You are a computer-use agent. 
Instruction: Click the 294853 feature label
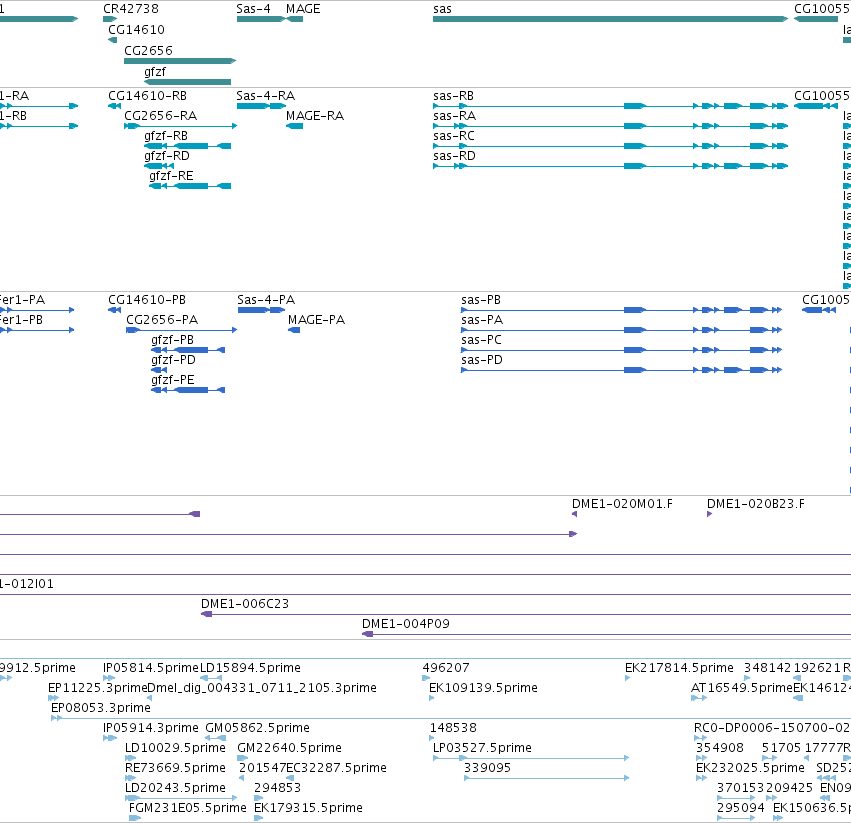(277, 788)
